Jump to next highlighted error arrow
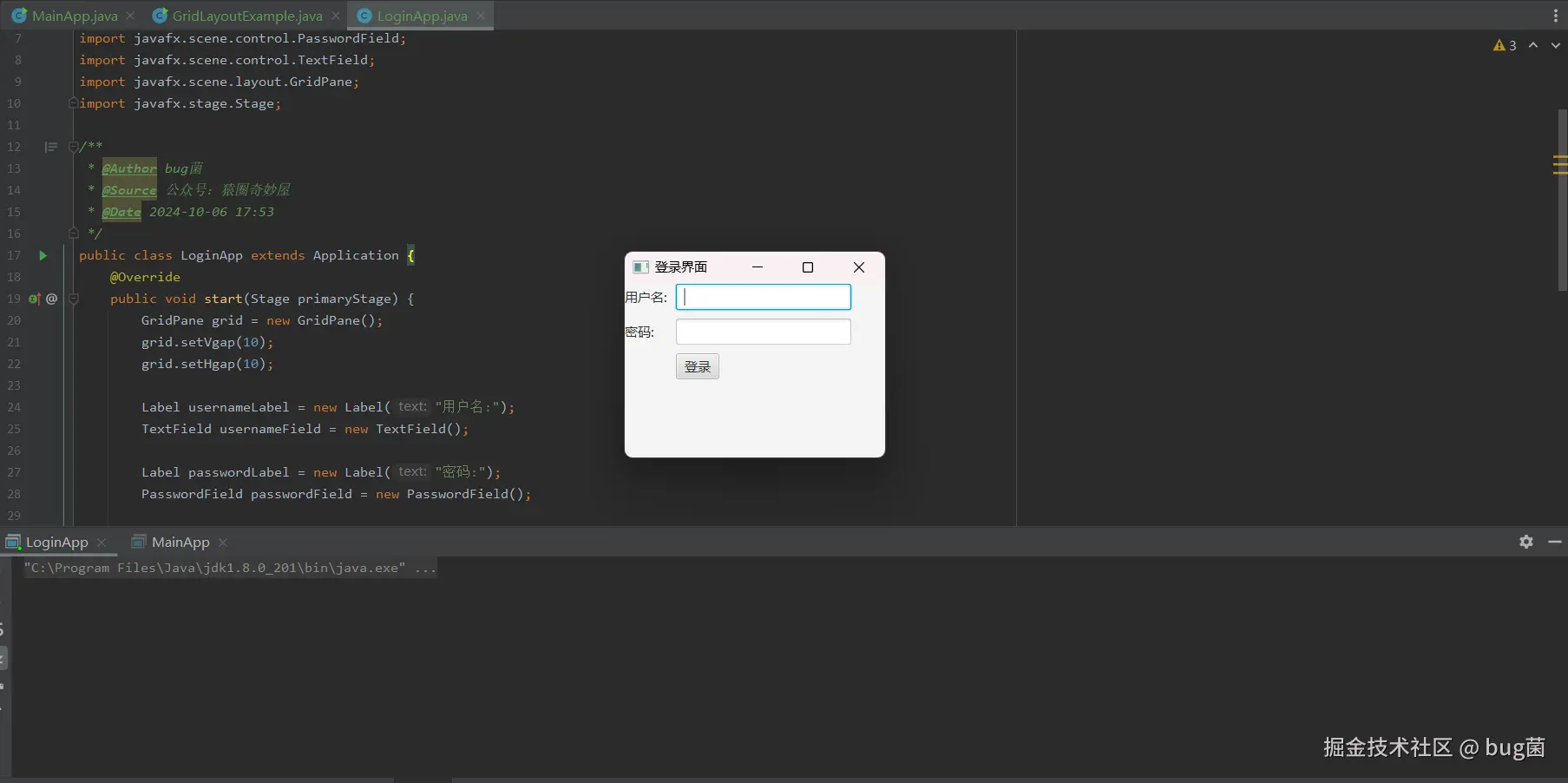The height and width of the screenshot is (783, 1568). 1556,45
